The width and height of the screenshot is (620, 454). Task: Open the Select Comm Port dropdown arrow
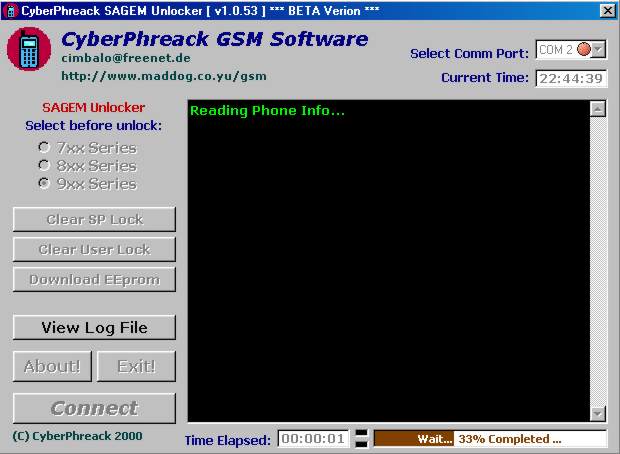coord(599,50)
